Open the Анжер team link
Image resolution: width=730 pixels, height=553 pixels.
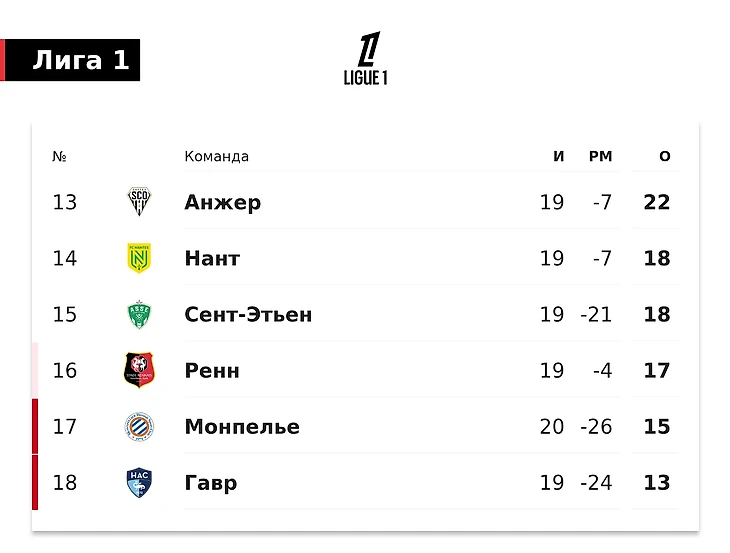pos(222,202)
